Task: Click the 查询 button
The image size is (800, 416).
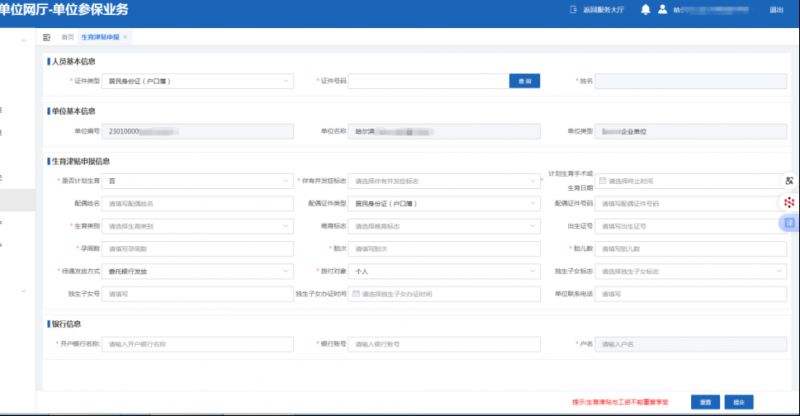Action: 525,80
